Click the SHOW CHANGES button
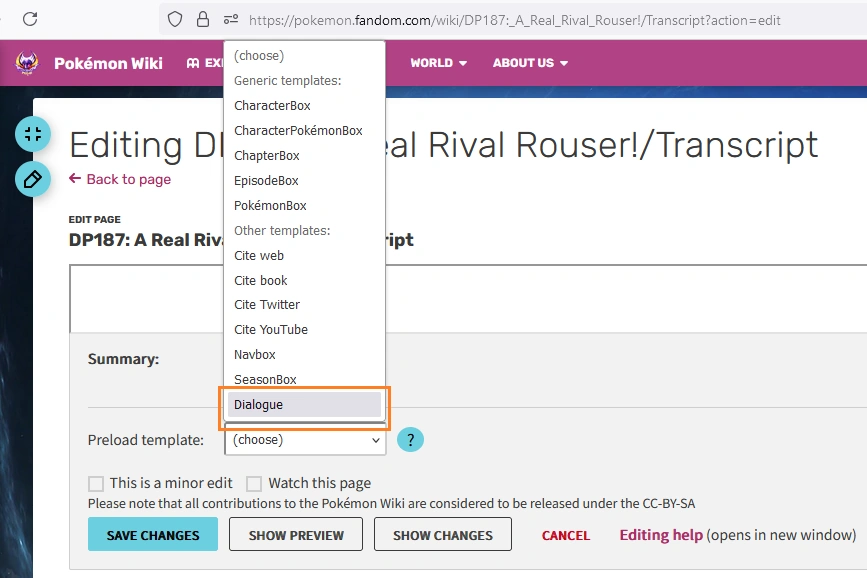The image size is (867, 578). 442,534
